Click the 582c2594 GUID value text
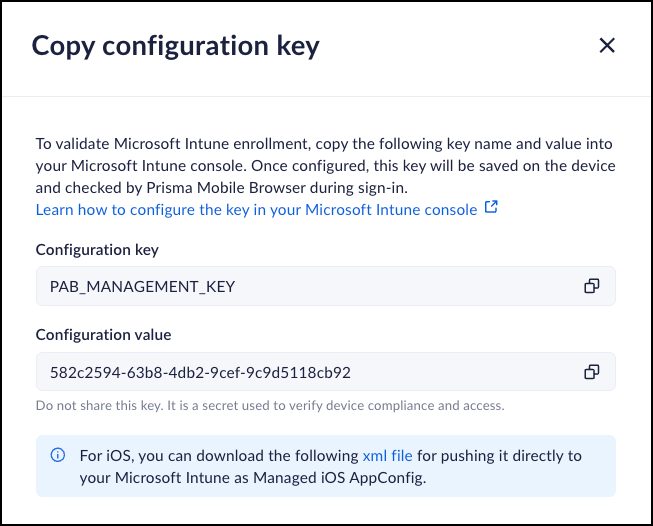The width and height of the screenshot is (653, 526). [x=200, y=372]
